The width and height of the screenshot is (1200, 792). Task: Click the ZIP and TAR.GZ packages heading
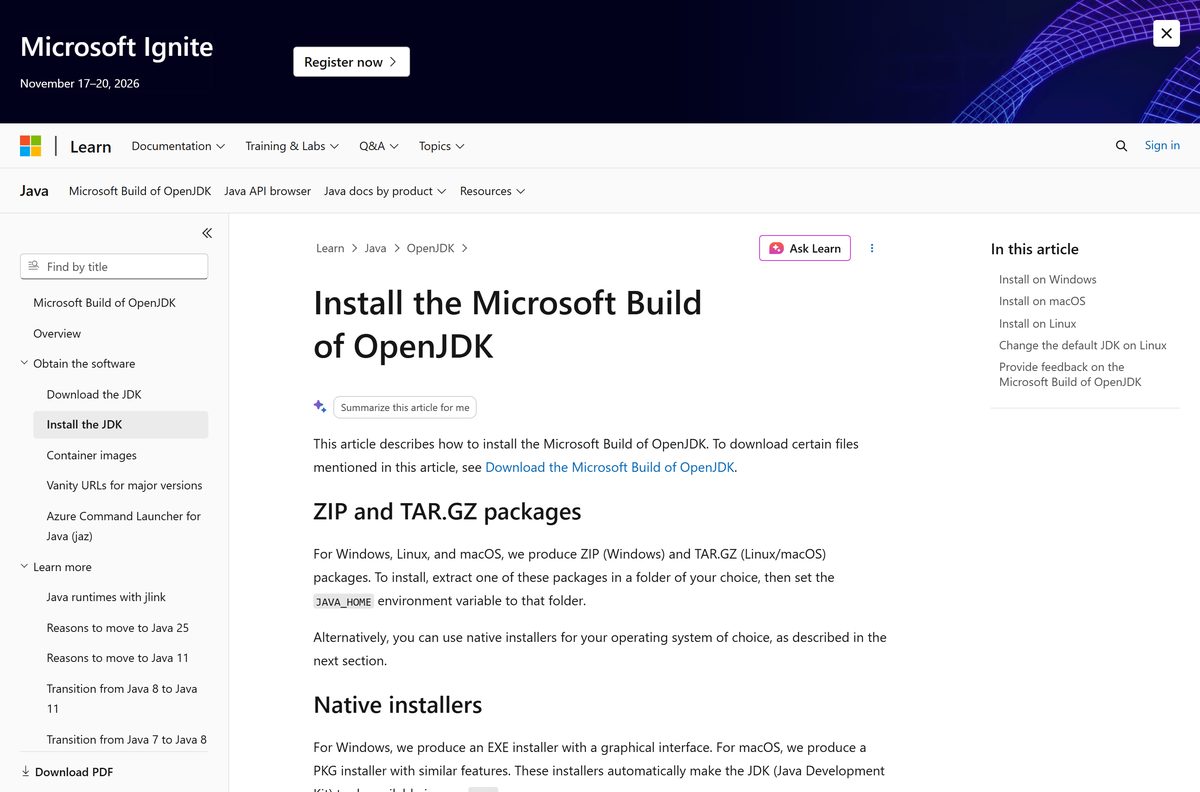[447, 512]
